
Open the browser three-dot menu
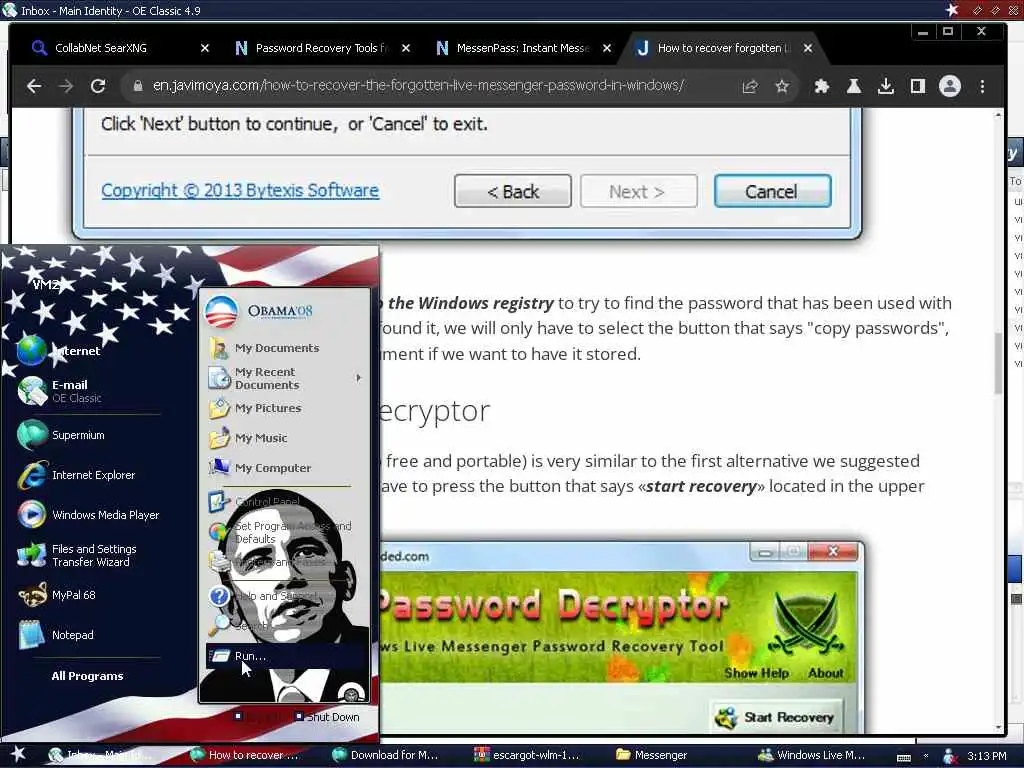point(982,86)
